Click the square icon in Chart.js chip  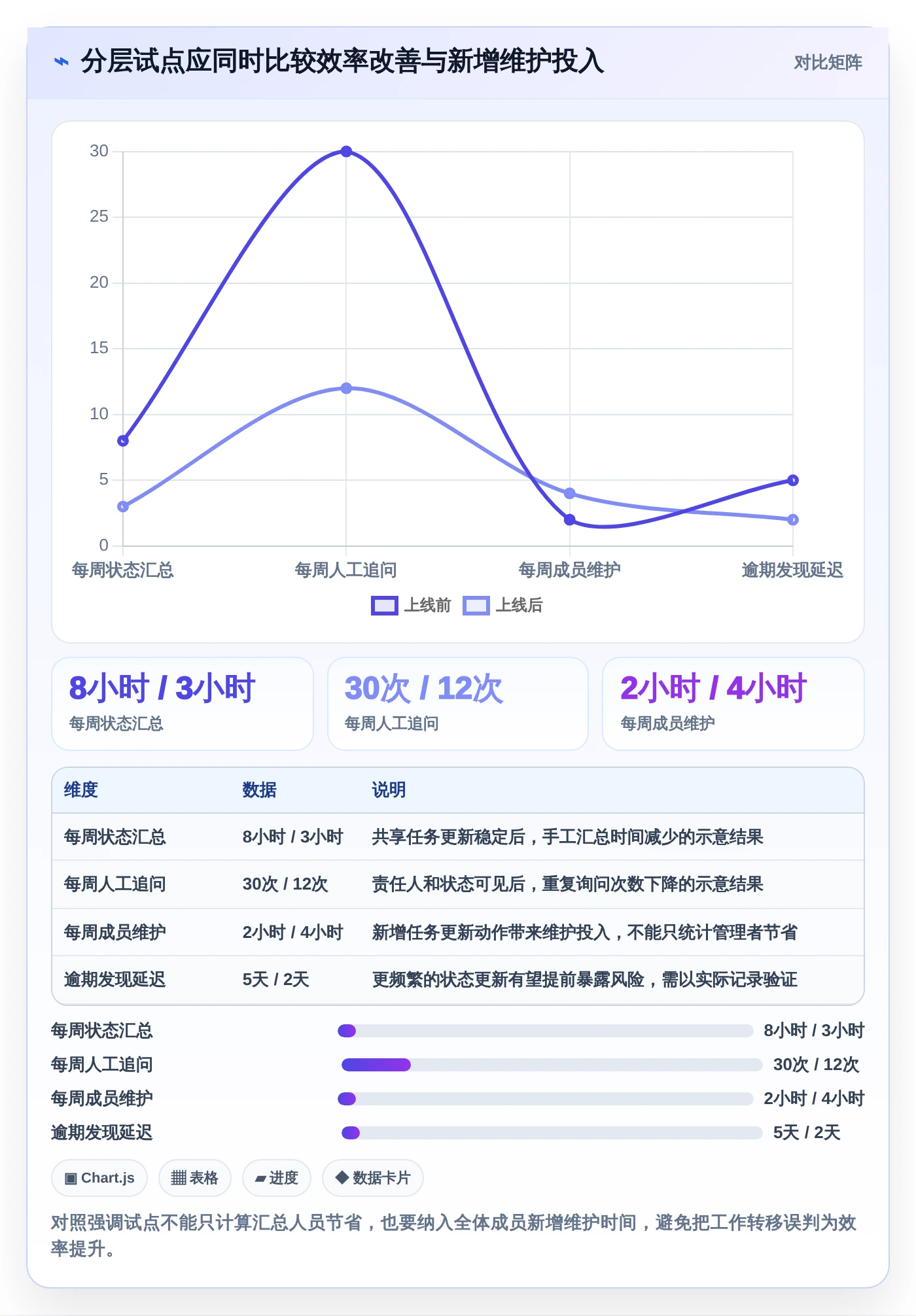71,1179
